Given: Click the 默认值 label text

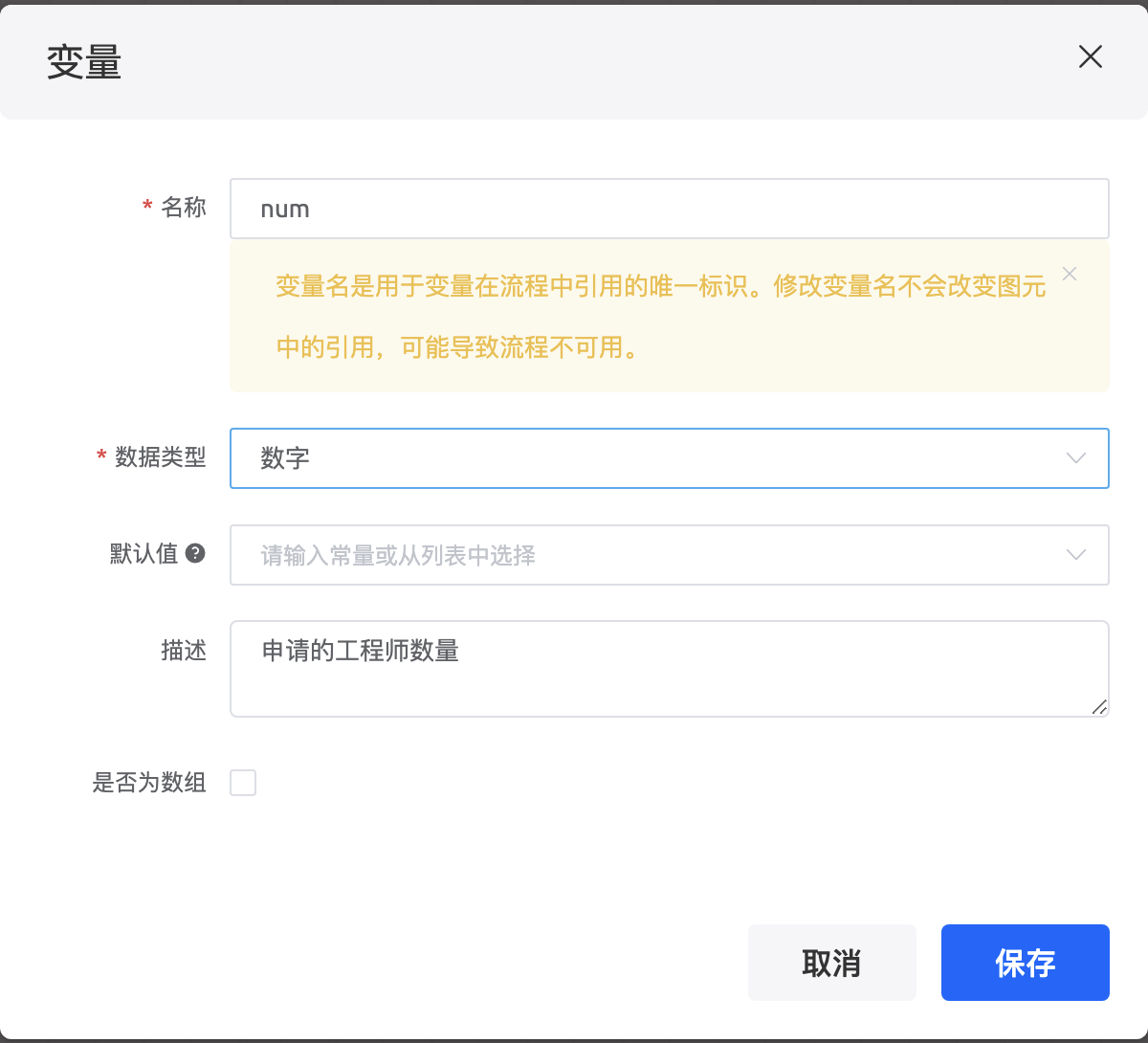Looking at the screenshot, I should [x=143, y=553].
